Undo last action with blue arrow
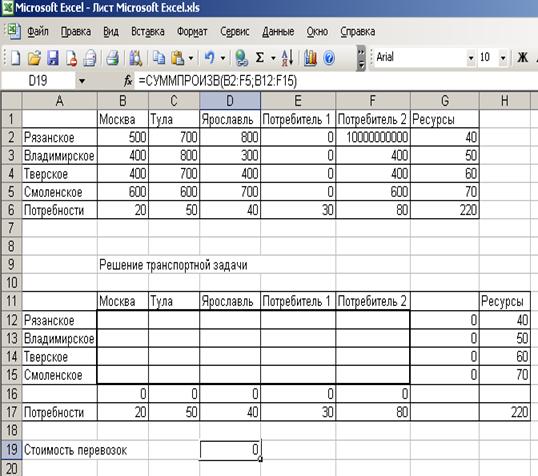538x476 pixels. 210,58
